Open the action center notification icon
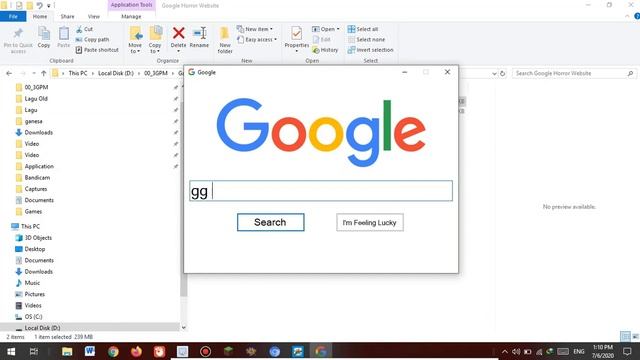Image resolution: width=640 pixels, height=360 pixels. tap(627, 351)
